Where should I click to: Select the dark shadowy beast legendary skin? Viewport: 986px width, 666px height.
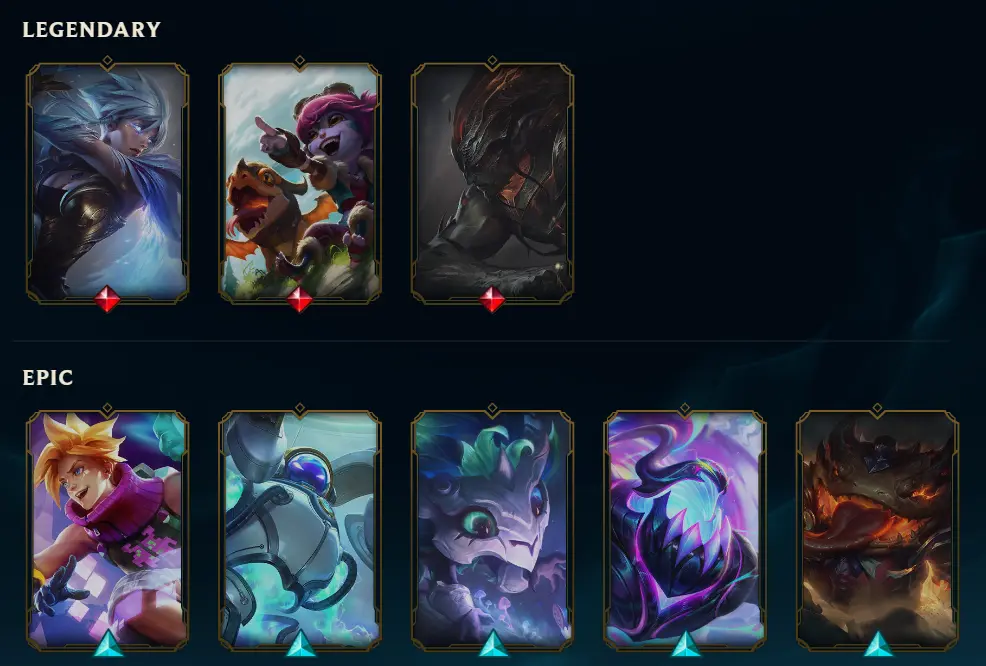tap(492, 181)
